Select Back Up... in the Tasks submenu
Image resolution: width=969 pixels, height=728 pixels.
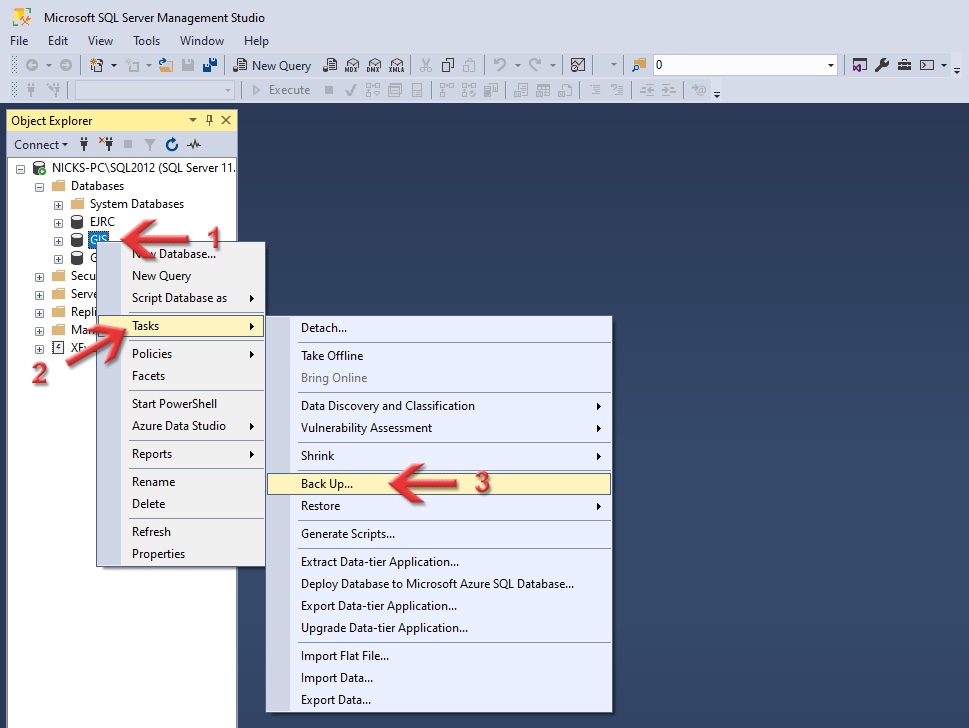(439, 484)
